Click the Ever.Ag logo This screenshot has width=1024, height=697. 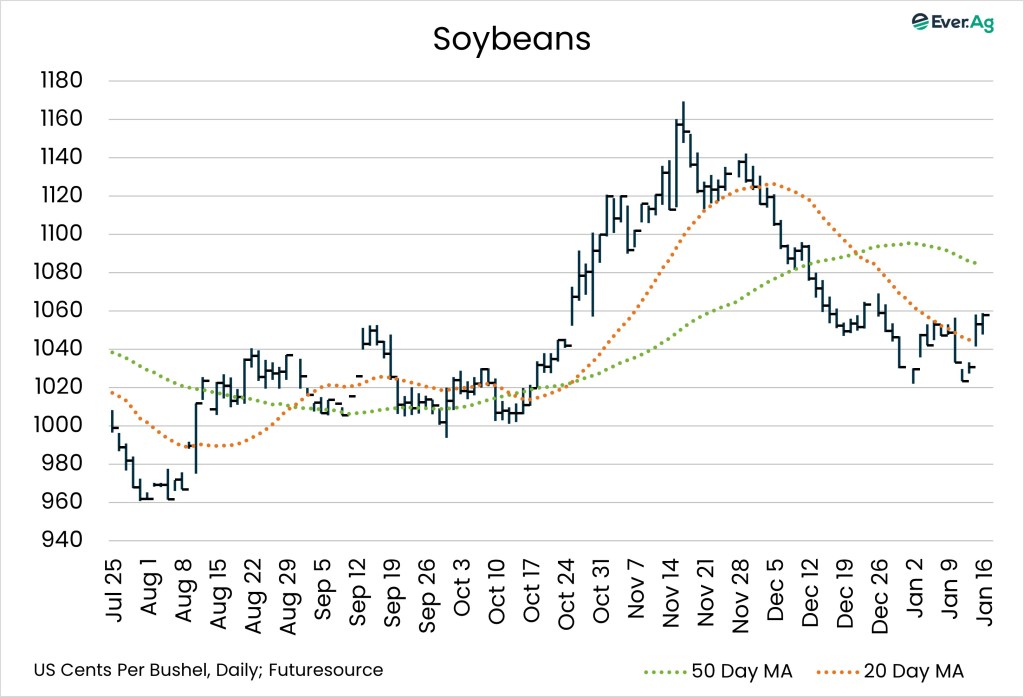click(951, 24)
